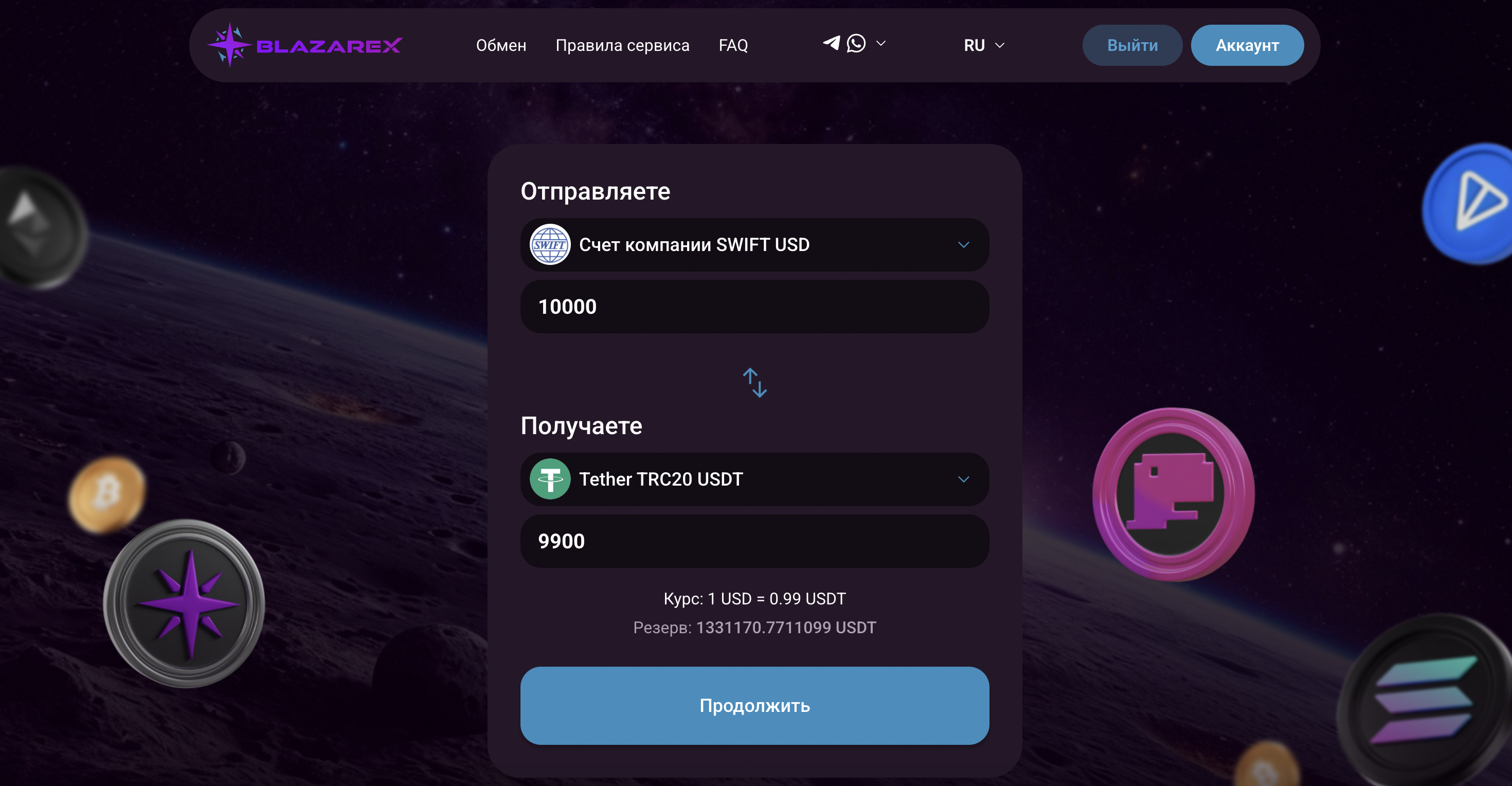This screenshot has width=1512, height=786.
Task: Open Правила сервиса page
Action: pyautogui.click(x=622, y=45)
